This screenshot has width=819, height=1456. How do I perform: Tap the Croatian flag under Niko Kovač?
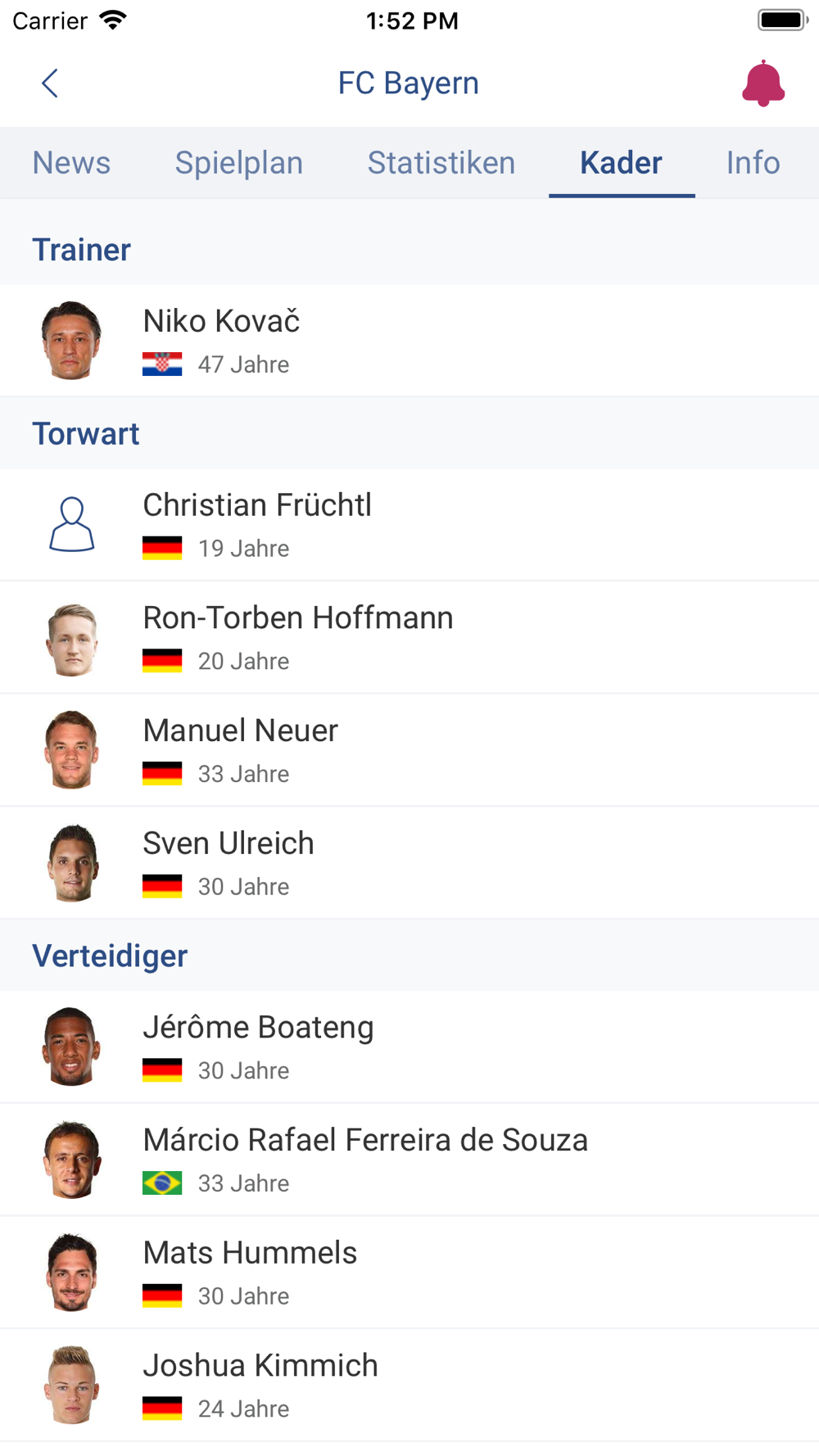(162, 364)
